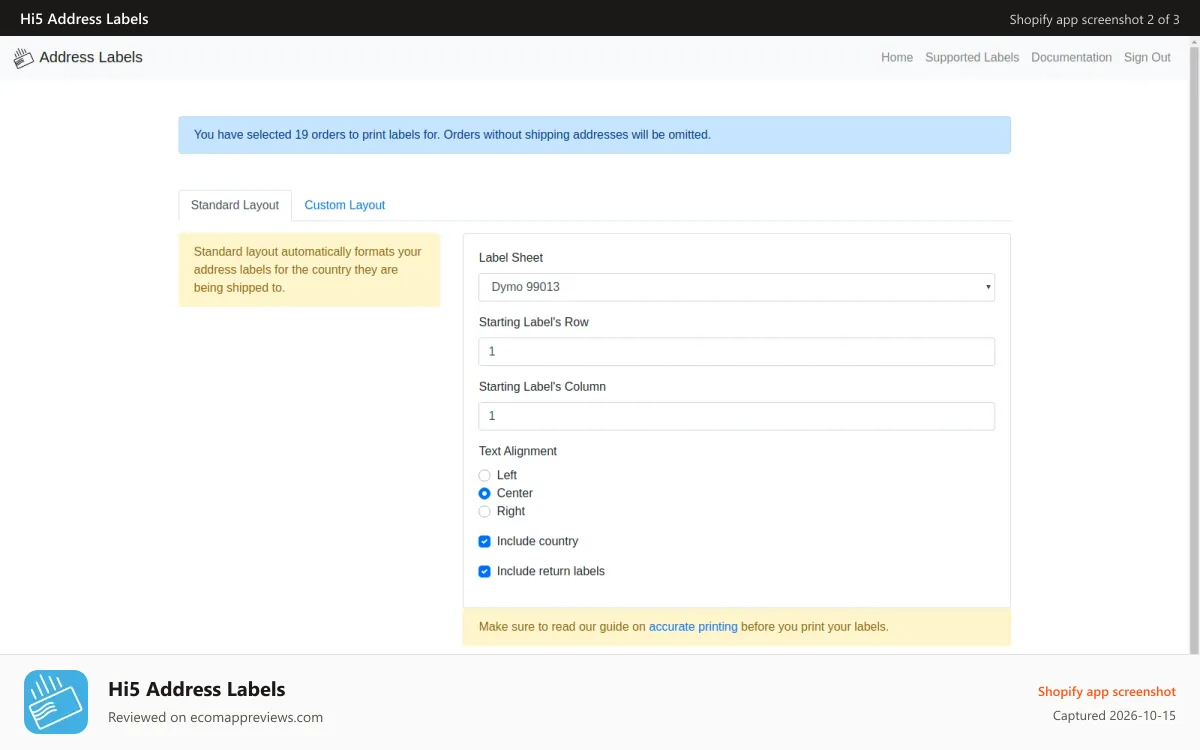Click the Starting Label's Row input field
The width and height of the screenshot is (1200, 750).
737,352
